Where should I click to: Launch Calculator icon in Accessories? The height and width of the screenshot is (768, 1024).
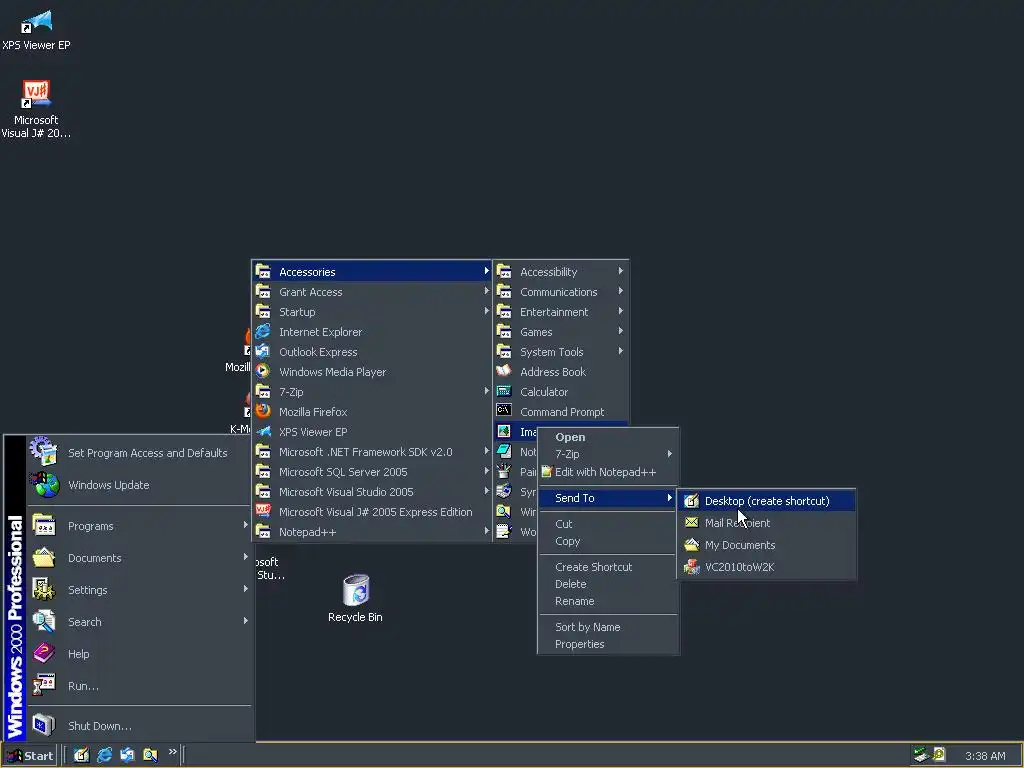504,391
